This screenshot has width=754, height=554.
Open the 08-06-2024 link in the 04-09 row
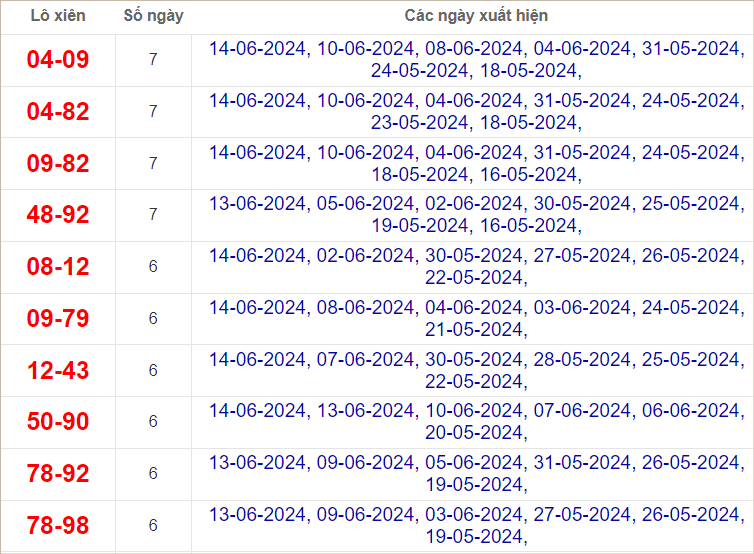pos(474,49)
